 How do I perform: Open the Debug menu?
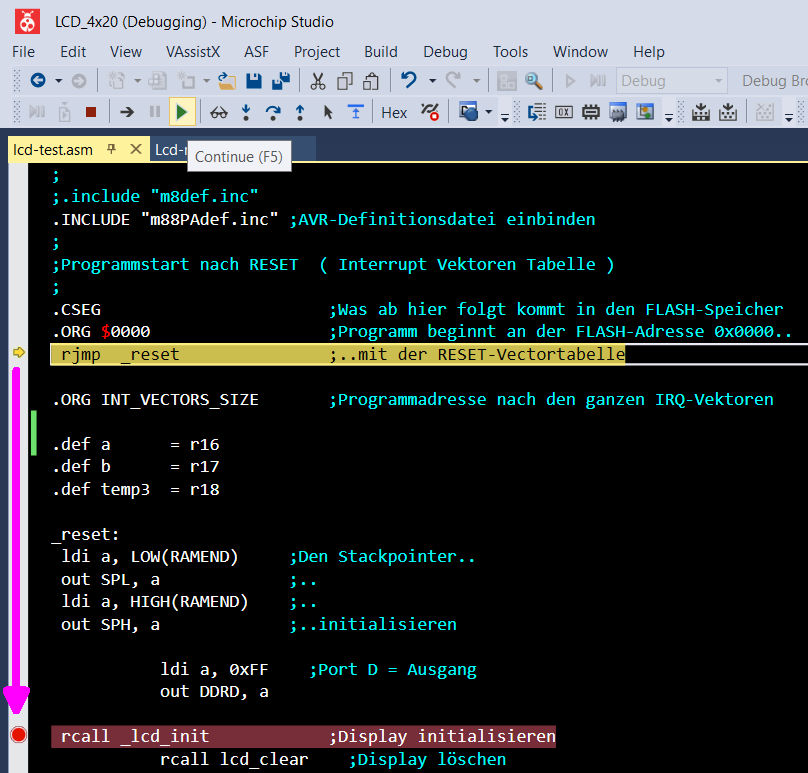coord(445,52)
